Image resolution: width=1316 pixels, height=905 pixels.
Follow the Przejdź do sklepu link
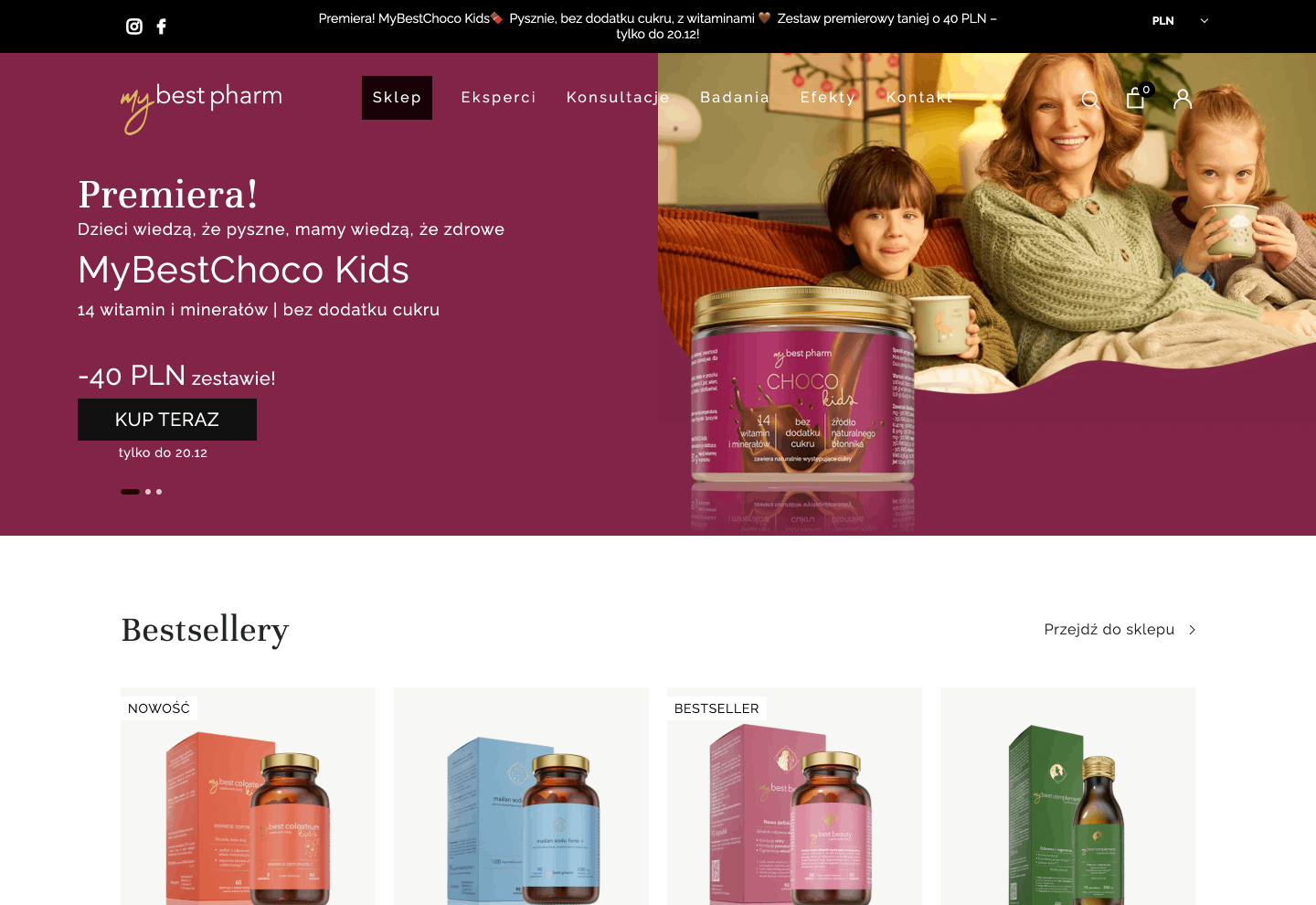(1109, 630)
